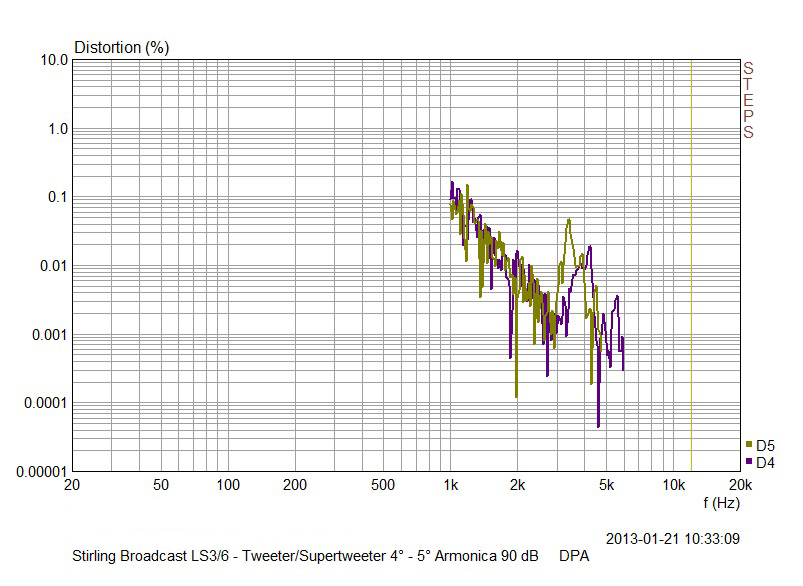Click the D4 legend color square

pos(749,462)
